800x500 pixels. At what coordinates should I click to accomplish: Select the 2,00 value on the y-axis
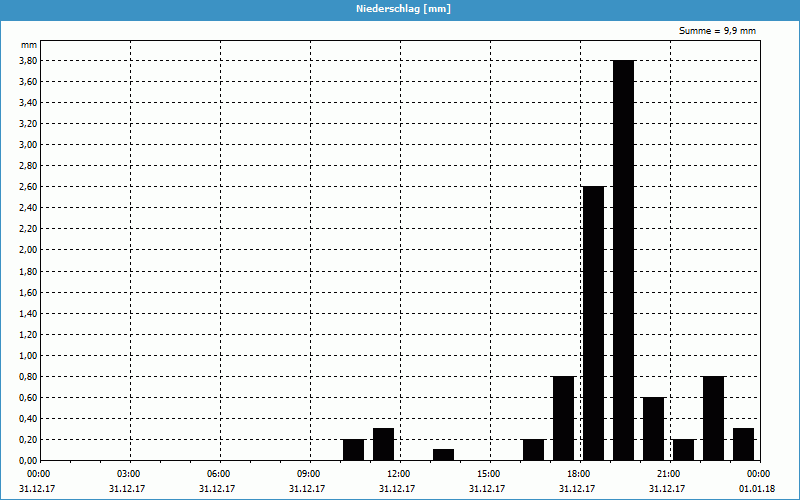tap(27, 250)
